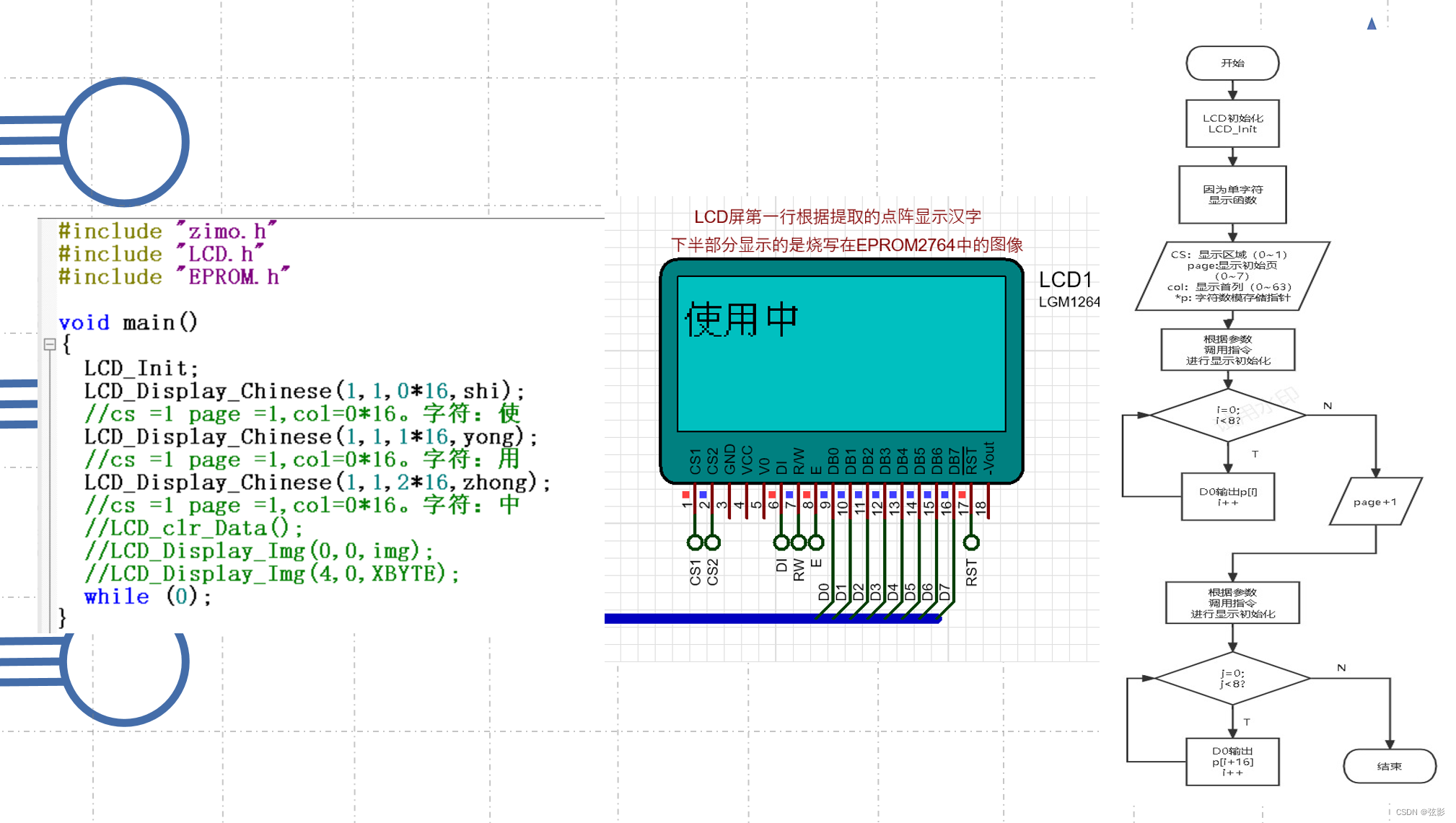Click the LCD_Display_Chinese call with zhong argument
The width and height of the screenshot is (1456, 823).
[x=317, y=483]
